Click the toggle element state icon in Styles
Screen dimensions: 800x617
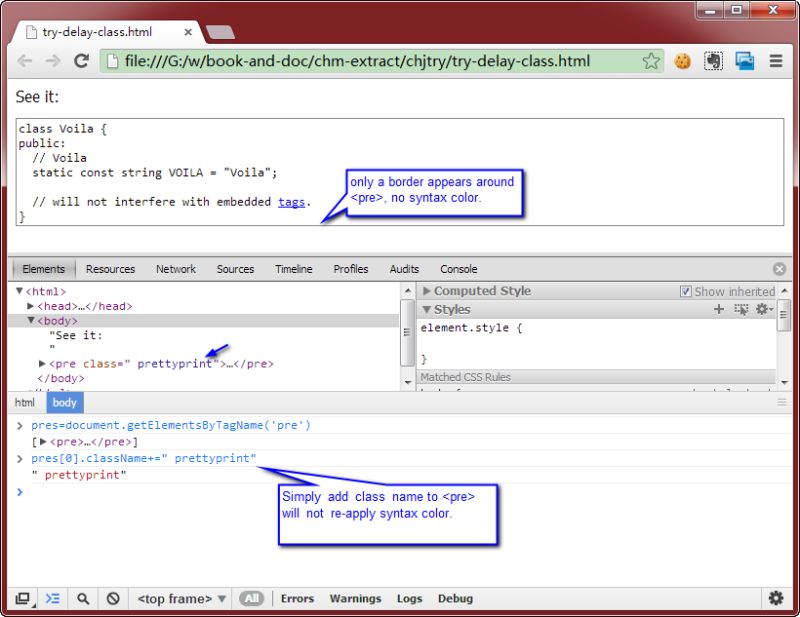pos(741,309)
